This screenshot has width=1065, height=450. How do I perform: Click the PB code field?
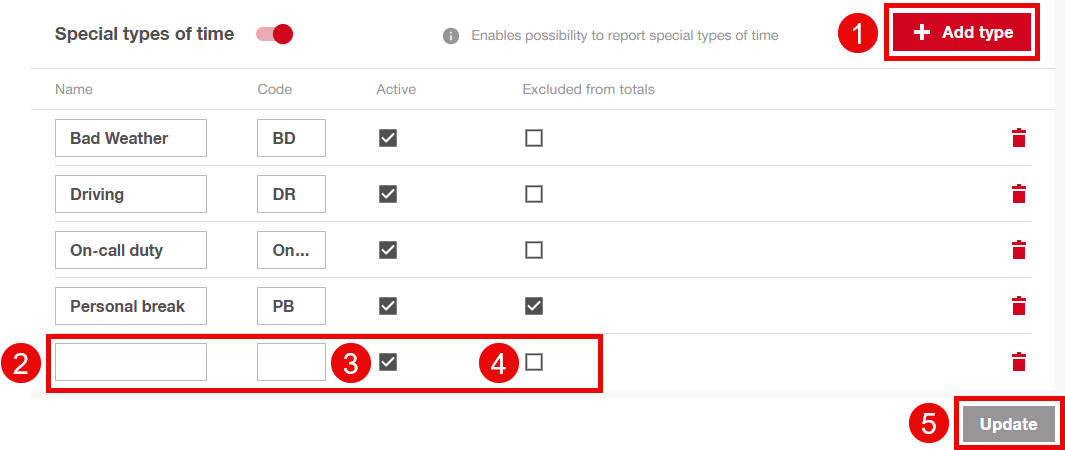click(x=291, y=306)
